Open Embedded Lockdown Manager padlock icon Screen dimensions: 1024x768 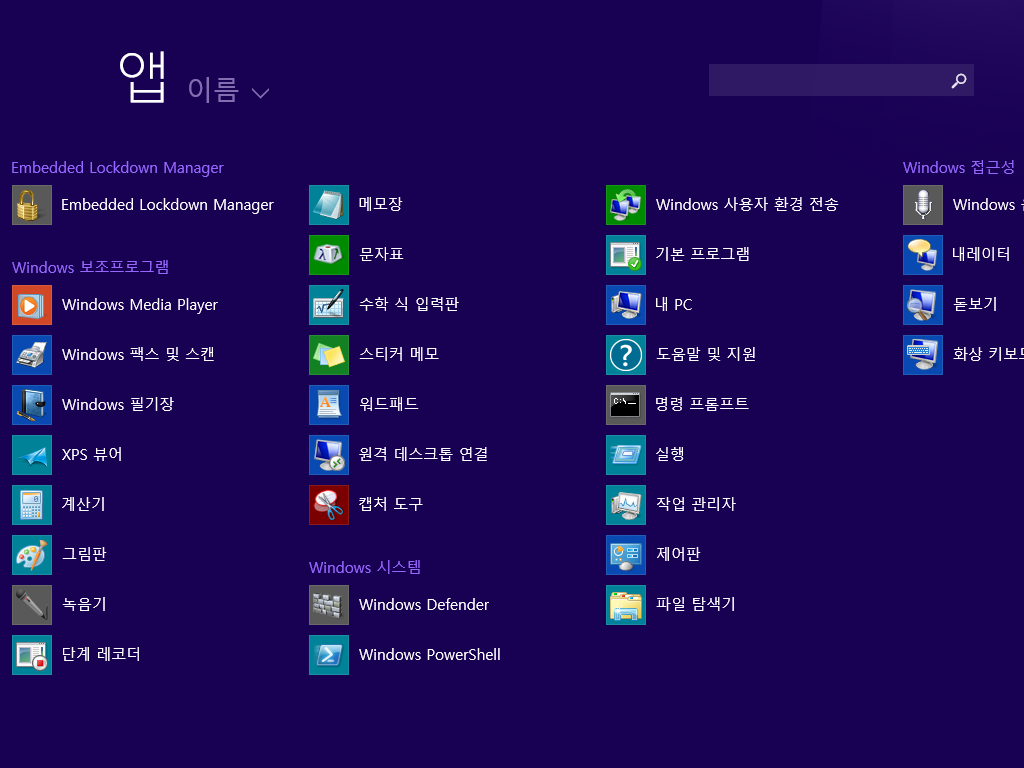32,205
